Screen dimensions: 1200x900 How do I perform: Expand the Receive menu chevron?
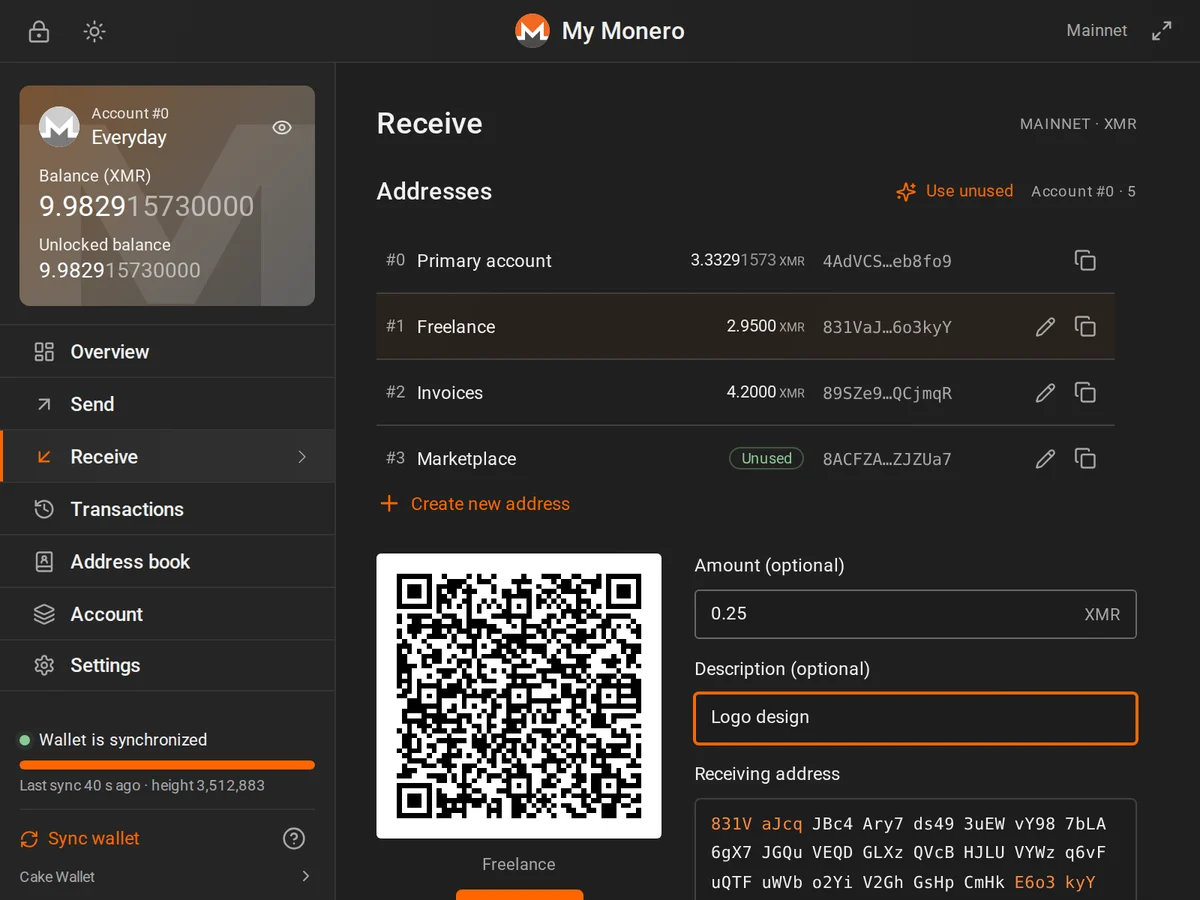coord(302,457)
